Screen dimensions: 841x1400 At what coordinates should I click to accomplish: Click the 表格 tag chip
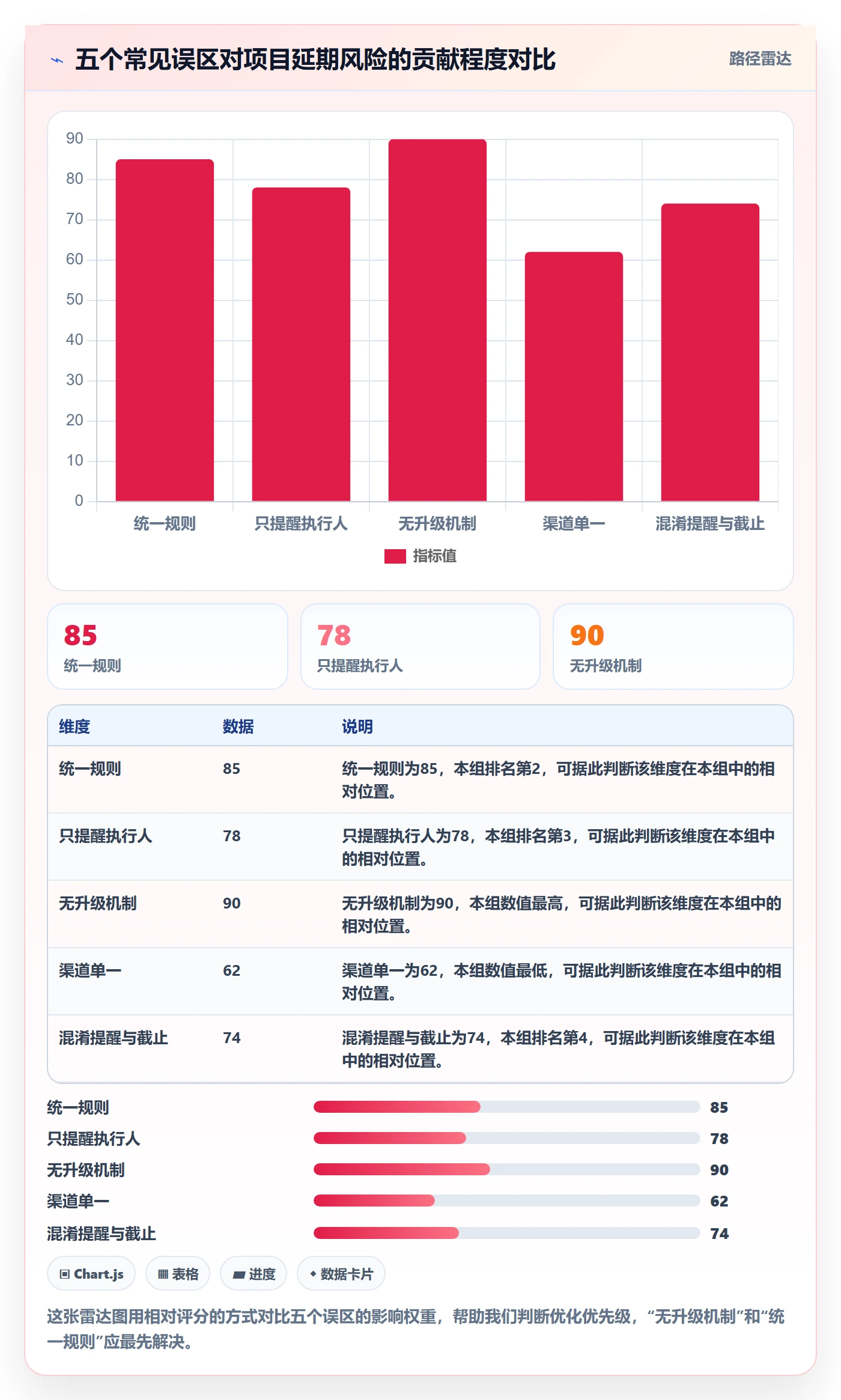[x=178, y=1273]
